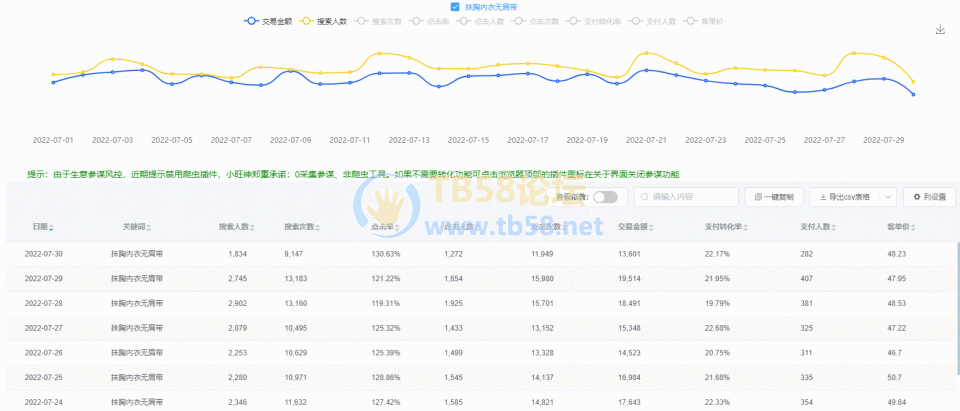Open the 列设置 column settings
The width and height of the screenshot is (960, 411).
(928, 197)
